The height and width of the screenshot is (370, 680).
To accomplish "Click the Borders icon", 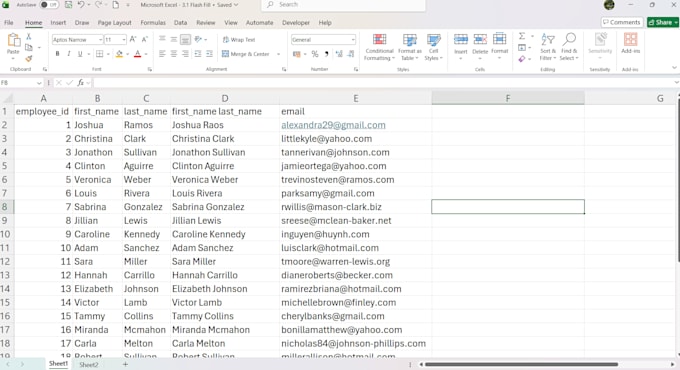I will [x=99, y=54].
